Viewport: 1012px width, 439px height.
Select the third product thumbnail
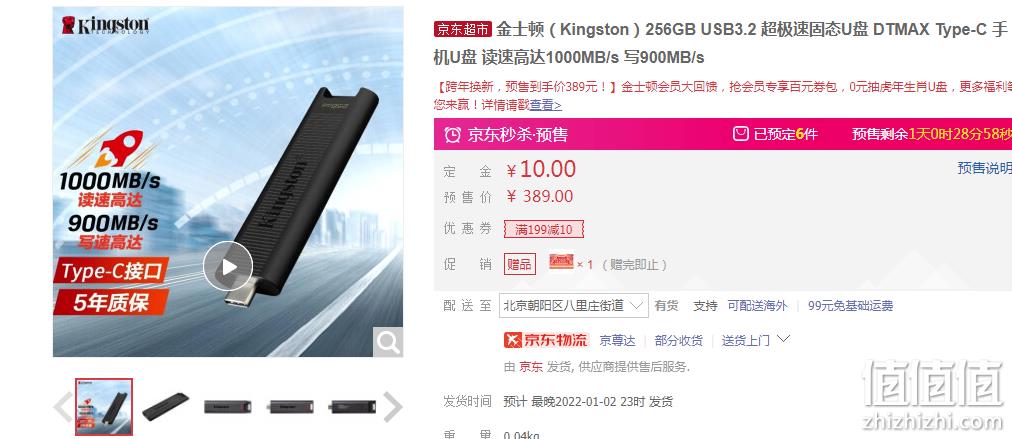pos(228,407)
